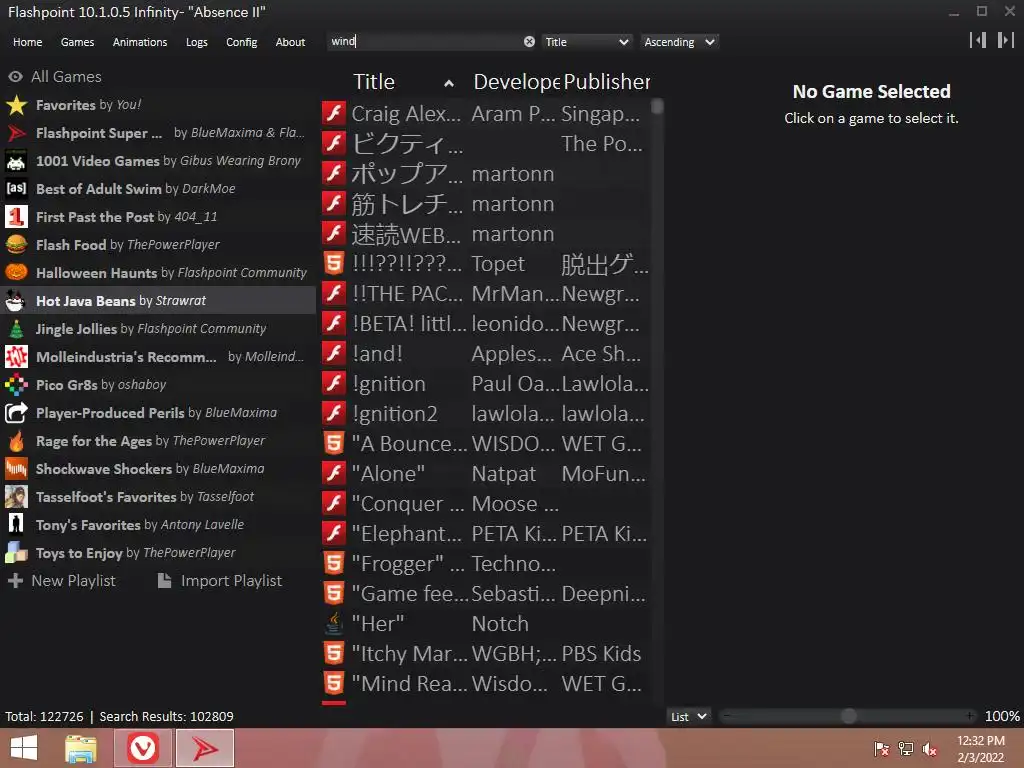Viewport: 1024px width, 768px height.
Task: Open the Games tab
Action: tap(77, 42)
